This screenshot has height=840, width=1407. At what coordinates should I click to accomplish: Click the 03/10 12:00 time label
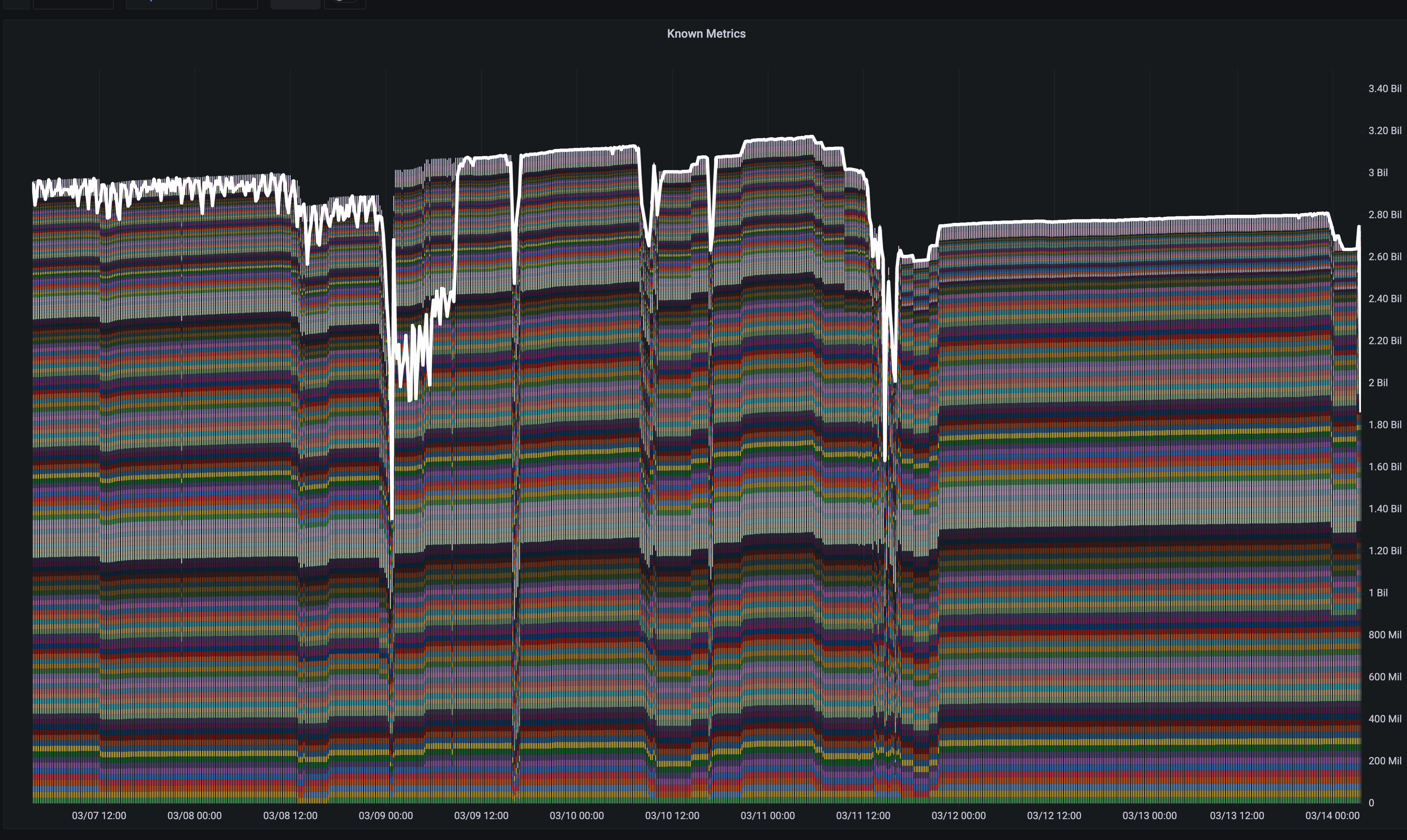[672, 816]
